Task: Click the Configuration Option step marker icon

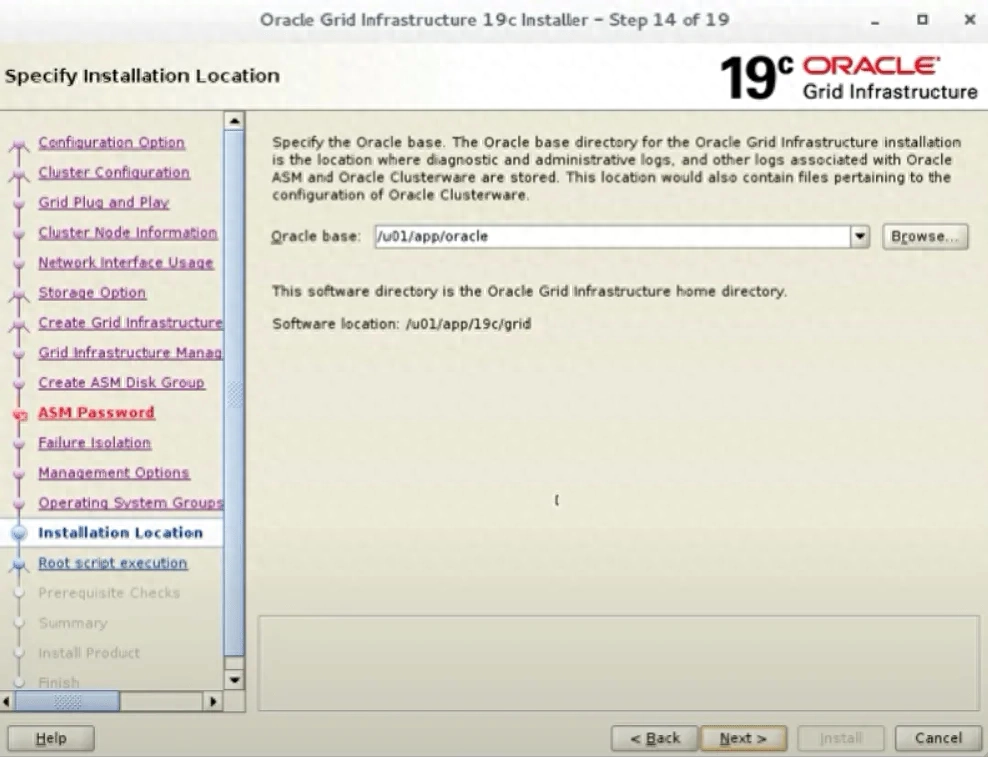Action: [17, 143]
